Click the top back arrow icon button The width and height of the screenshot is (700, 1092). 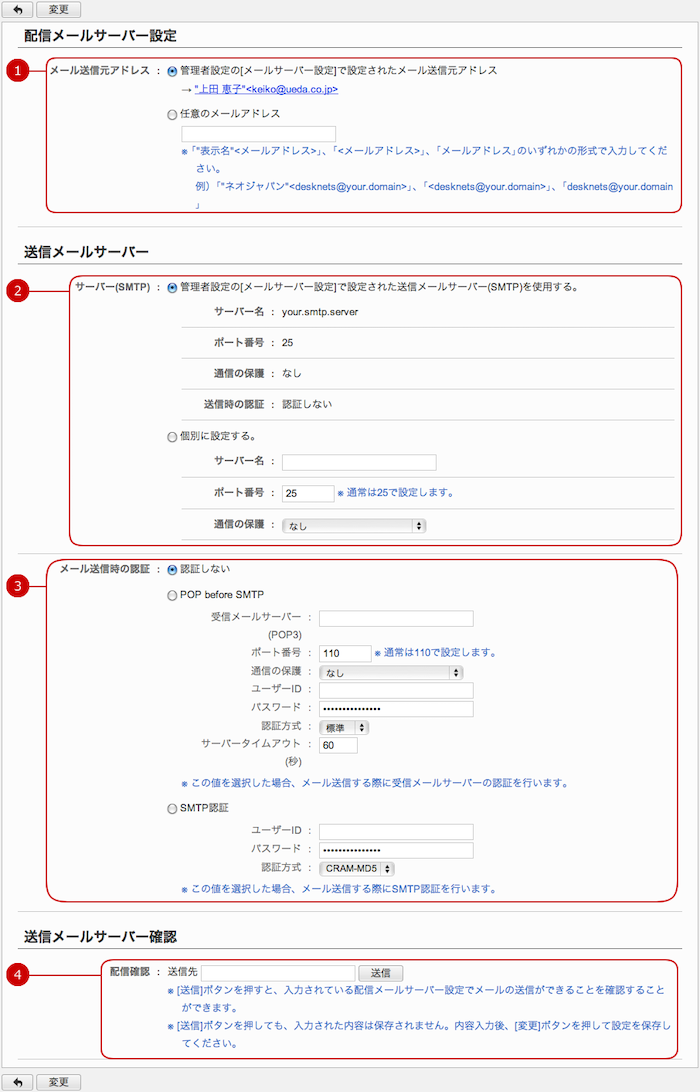(x=18, y=10)
